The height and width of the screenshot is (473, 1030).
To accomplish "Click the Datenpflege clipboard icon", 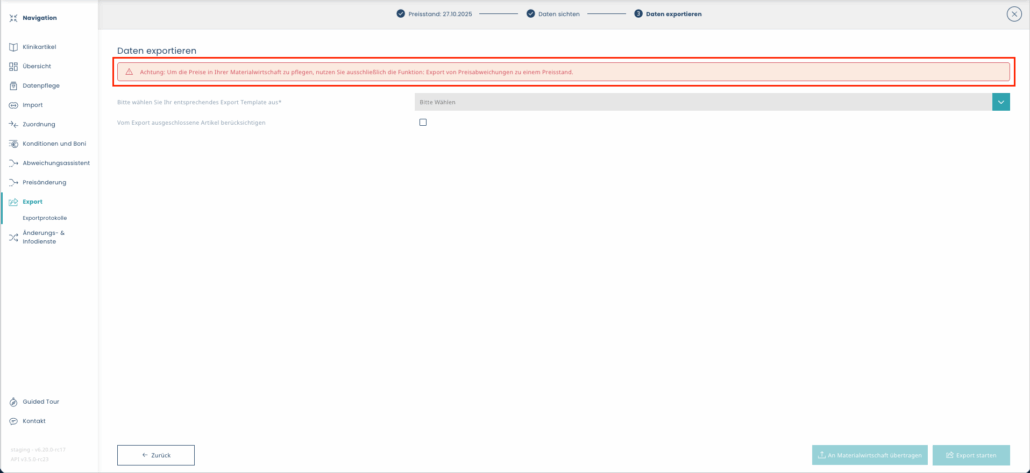I will point(13,86).
